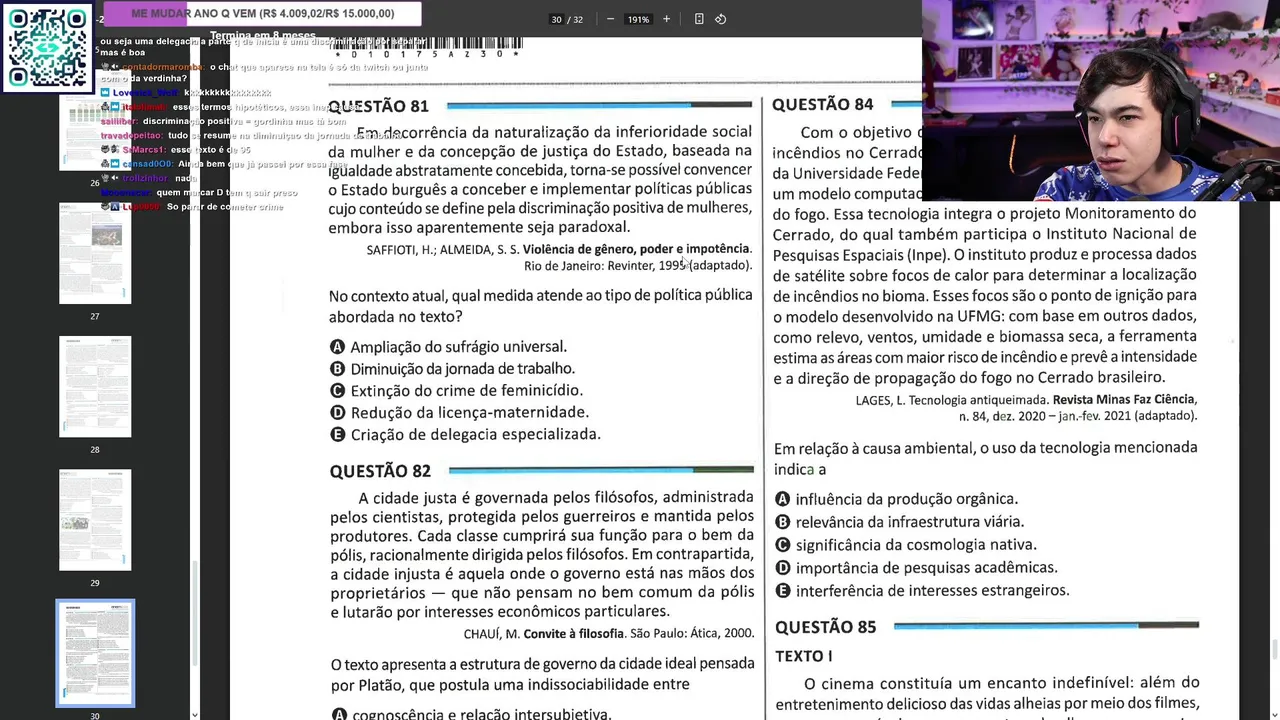
Task: Click the ME MUDAR ANO Q VEM goal bar
Action: point(262,14)
